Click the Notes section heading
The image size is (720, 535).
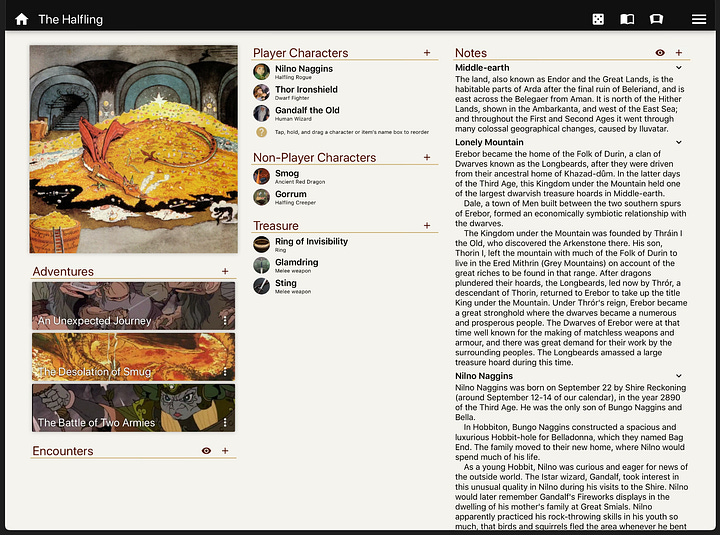[x=471, y=53]
